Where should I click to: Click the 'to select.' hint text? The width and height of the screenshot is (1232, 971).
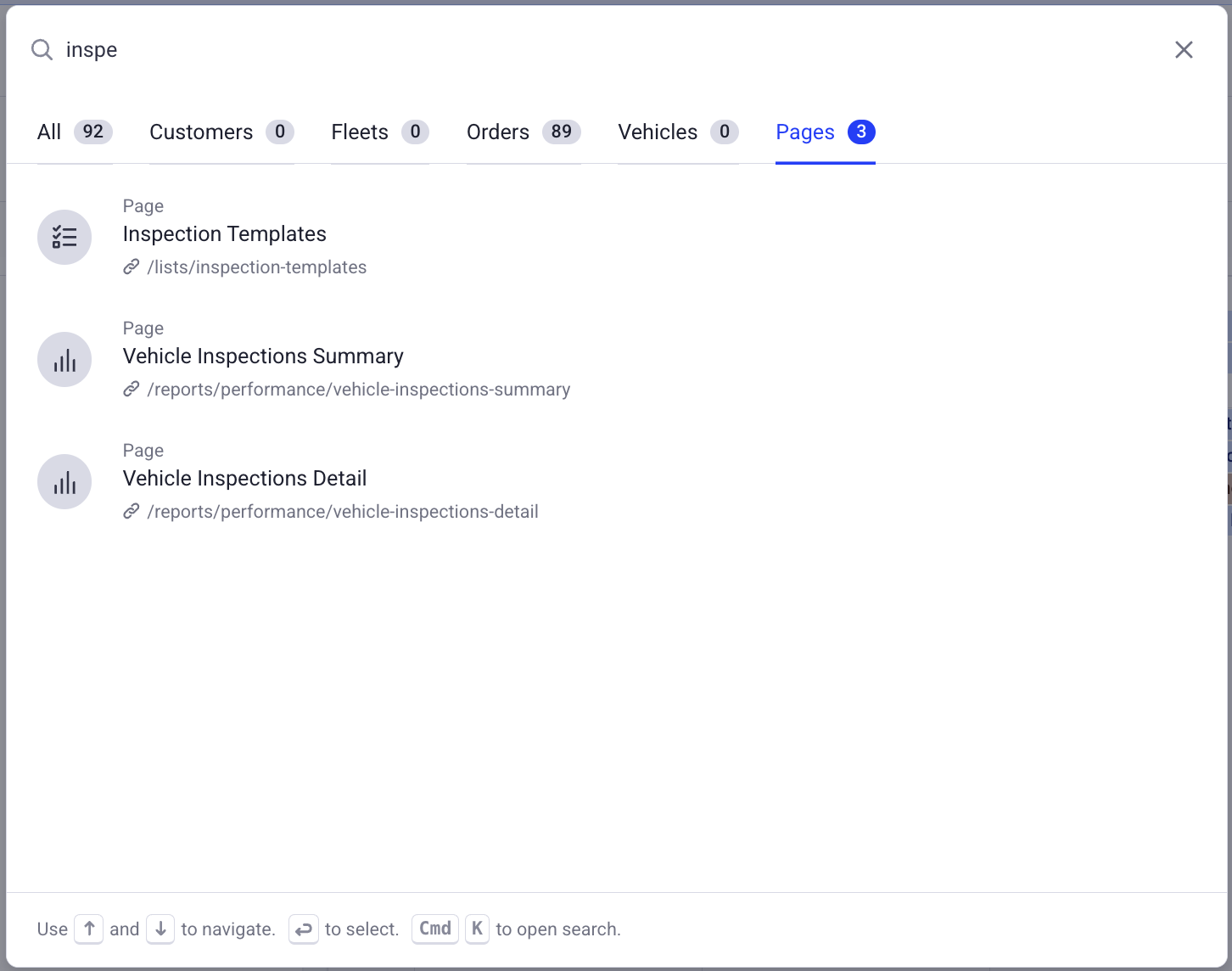pyautogui.click(x=362, y=929)
